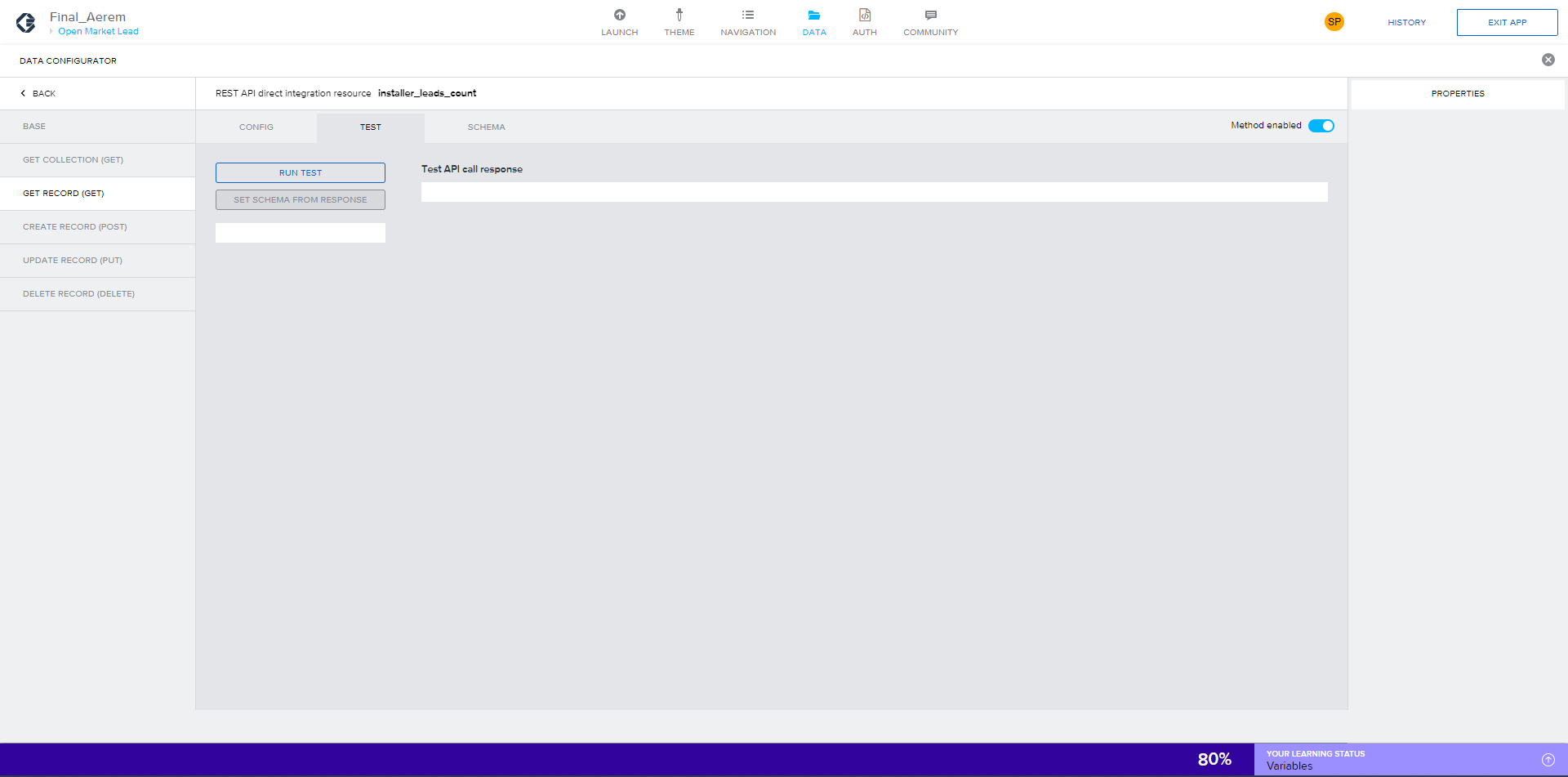Viewport: 1568px width, 777px height.
Task: Click the Variables learning status label
Action: click(1290, 766)
